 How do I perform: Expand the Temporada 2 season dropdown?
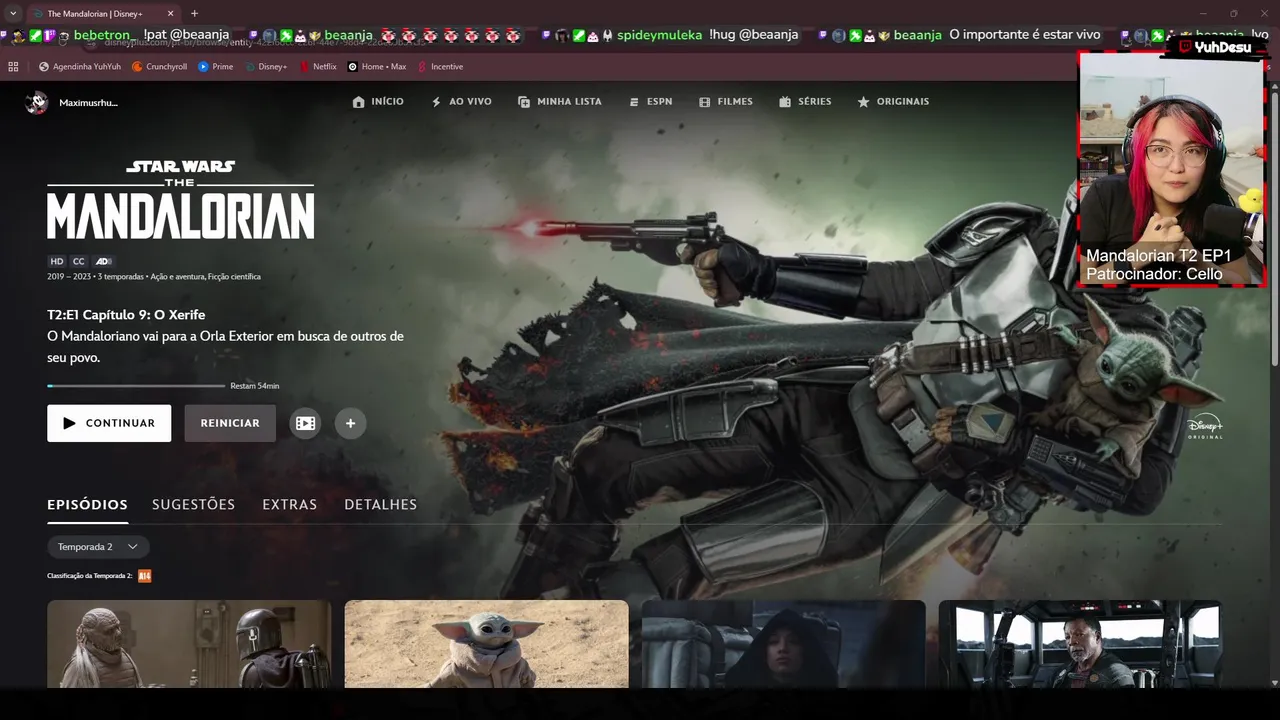tap(98, 547)
